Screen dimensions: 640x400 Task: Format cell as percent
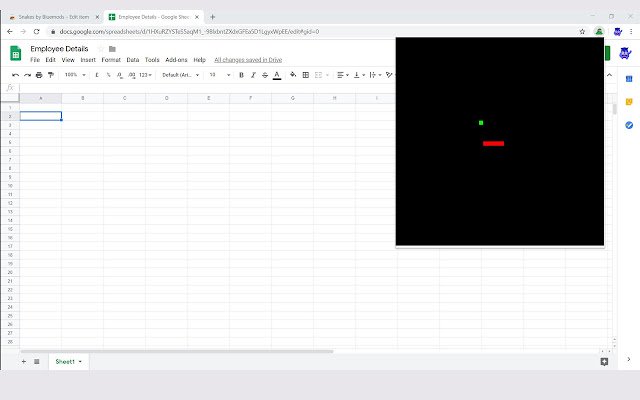pos(108,75)
